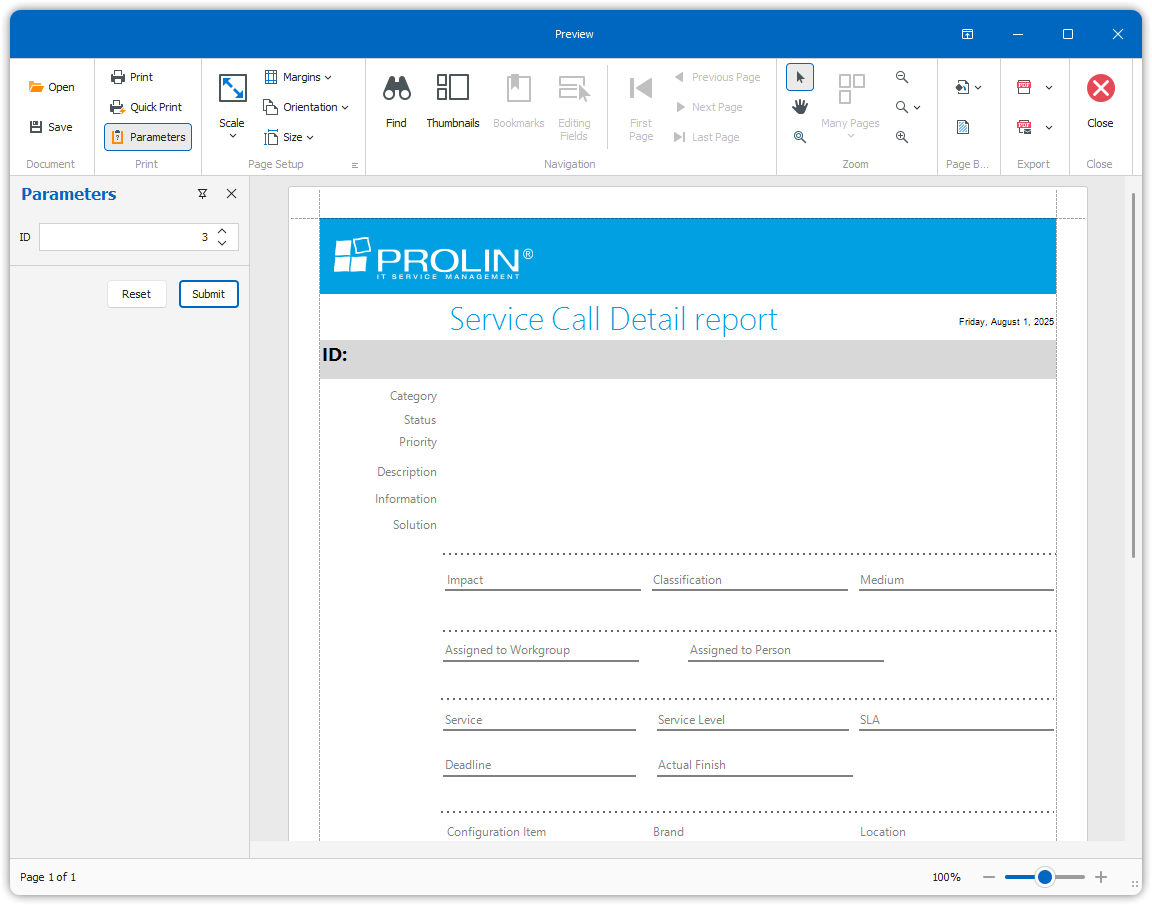Select the Hand tool
Screen dimensions: 1152x905
click(x=800, y=107)
